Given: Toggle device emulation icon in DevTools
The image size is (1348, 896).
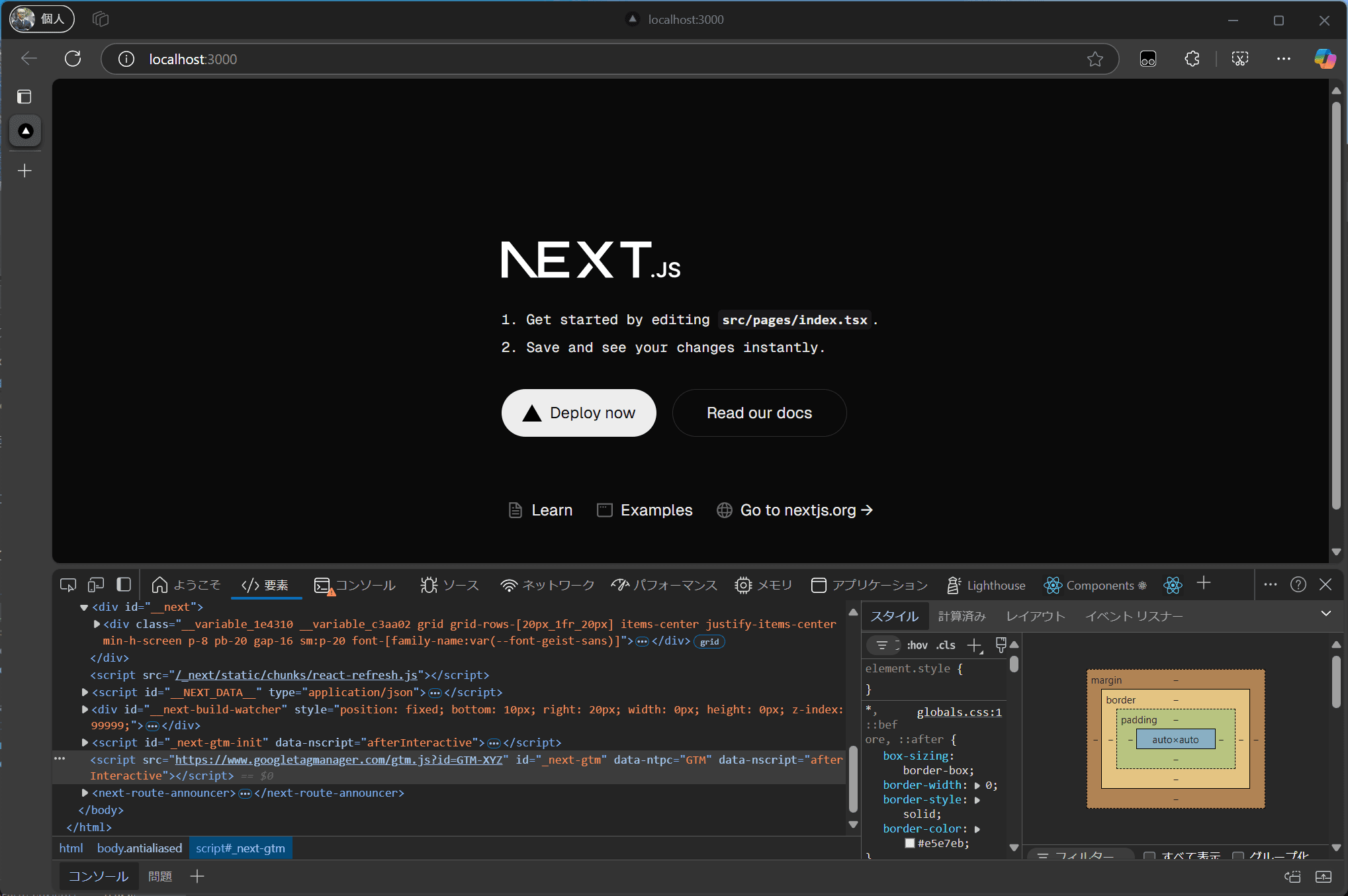Looking at the screenshot, I should pos(96,585).
